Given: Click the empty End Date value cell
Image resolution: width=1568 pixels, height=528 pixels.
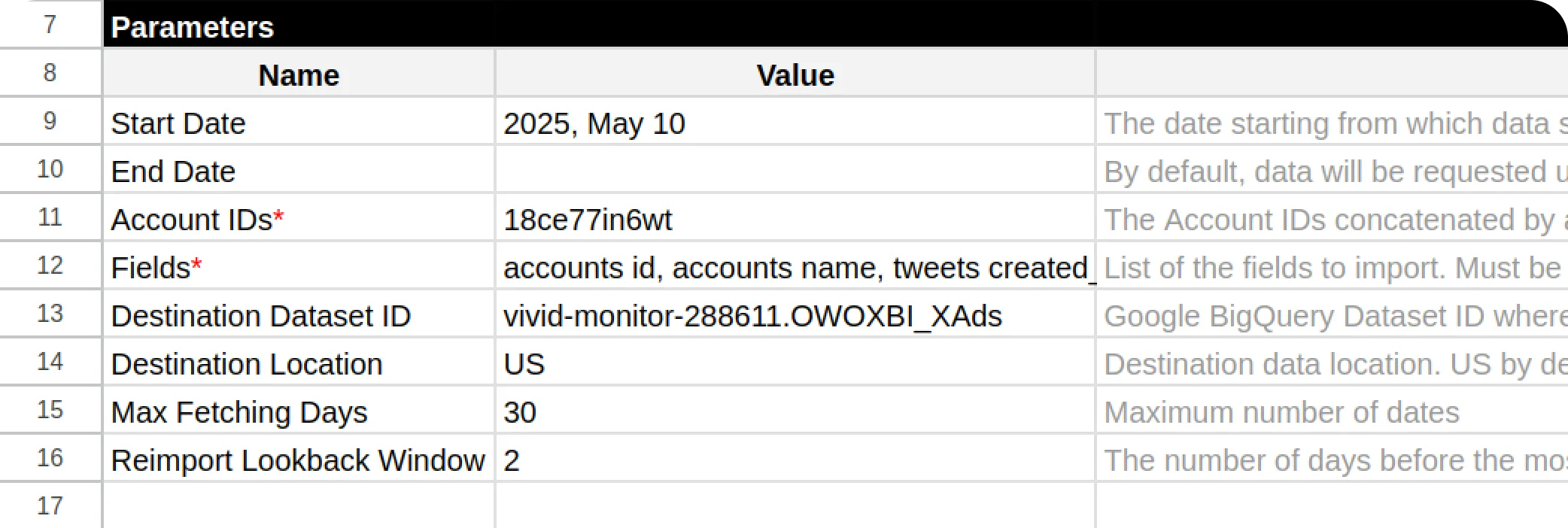Looking at the screenshot, I should tap(795, 171).
